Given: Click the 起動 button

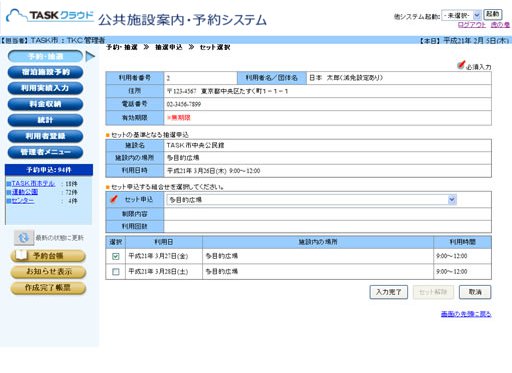Looking at the screenshot, I should click(493, 15).
